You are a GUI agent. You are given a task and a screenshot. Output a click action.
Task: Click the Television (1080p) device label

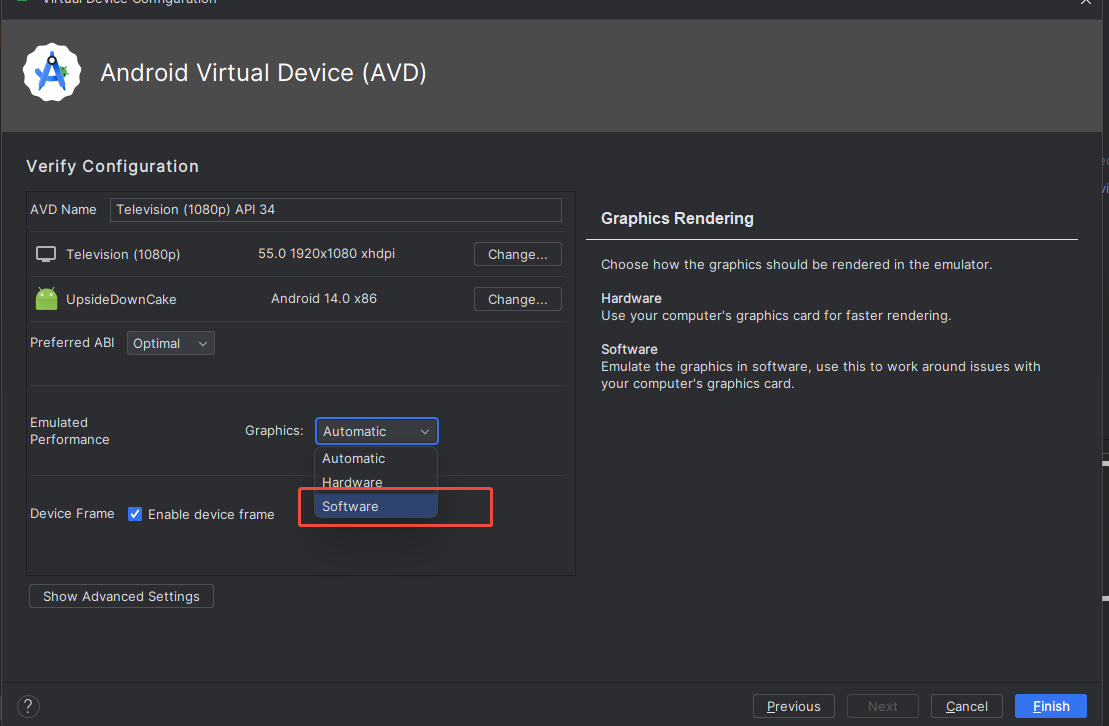(x=123, y=254)
